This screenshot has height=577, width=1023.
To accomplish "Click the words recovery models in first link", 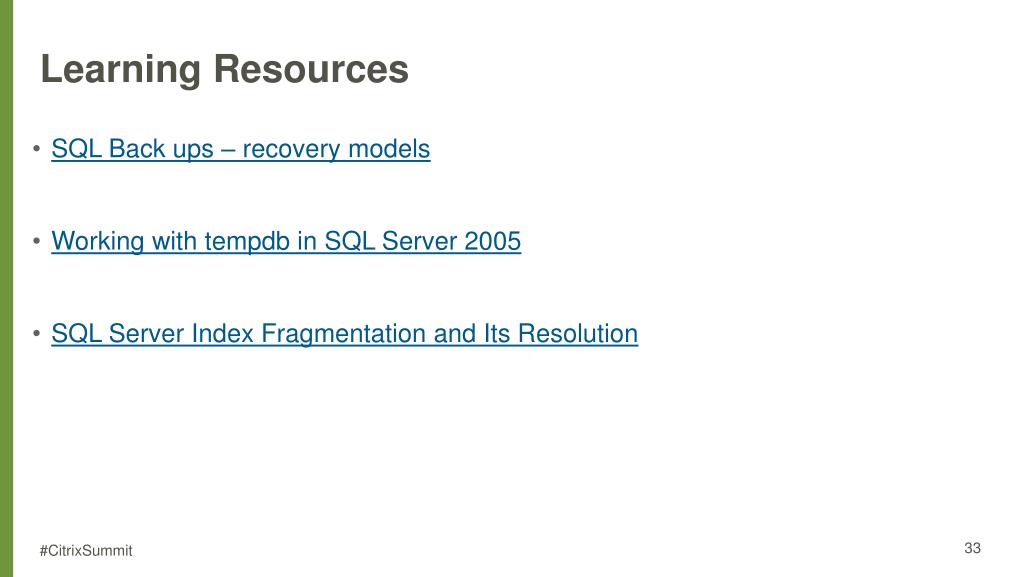I will [336, 149].
